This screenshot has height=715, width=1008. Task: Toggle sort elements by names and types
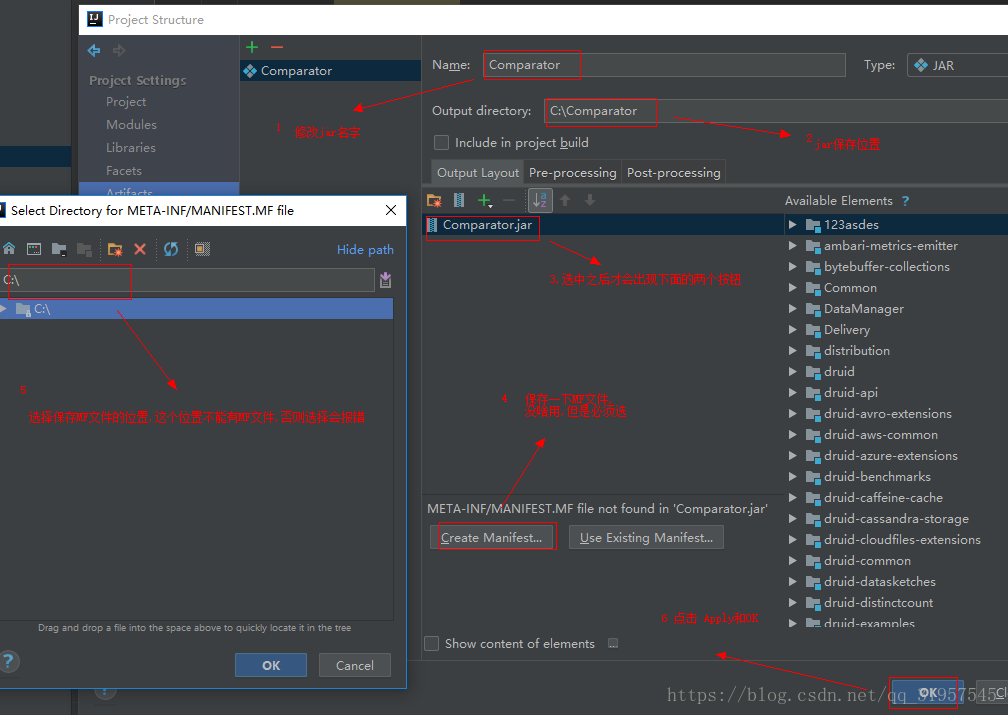point(540,201)
